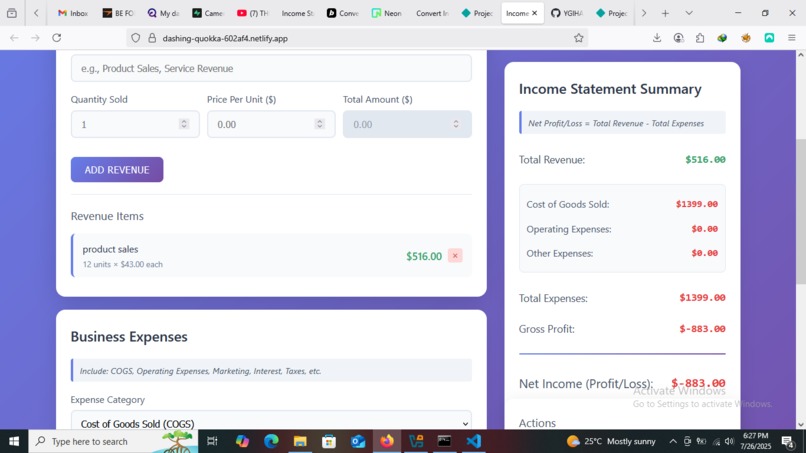Open the Firefox hamburger application menu
The height and width of the screenshot is (453, 806).
click(x=792, y=38)
